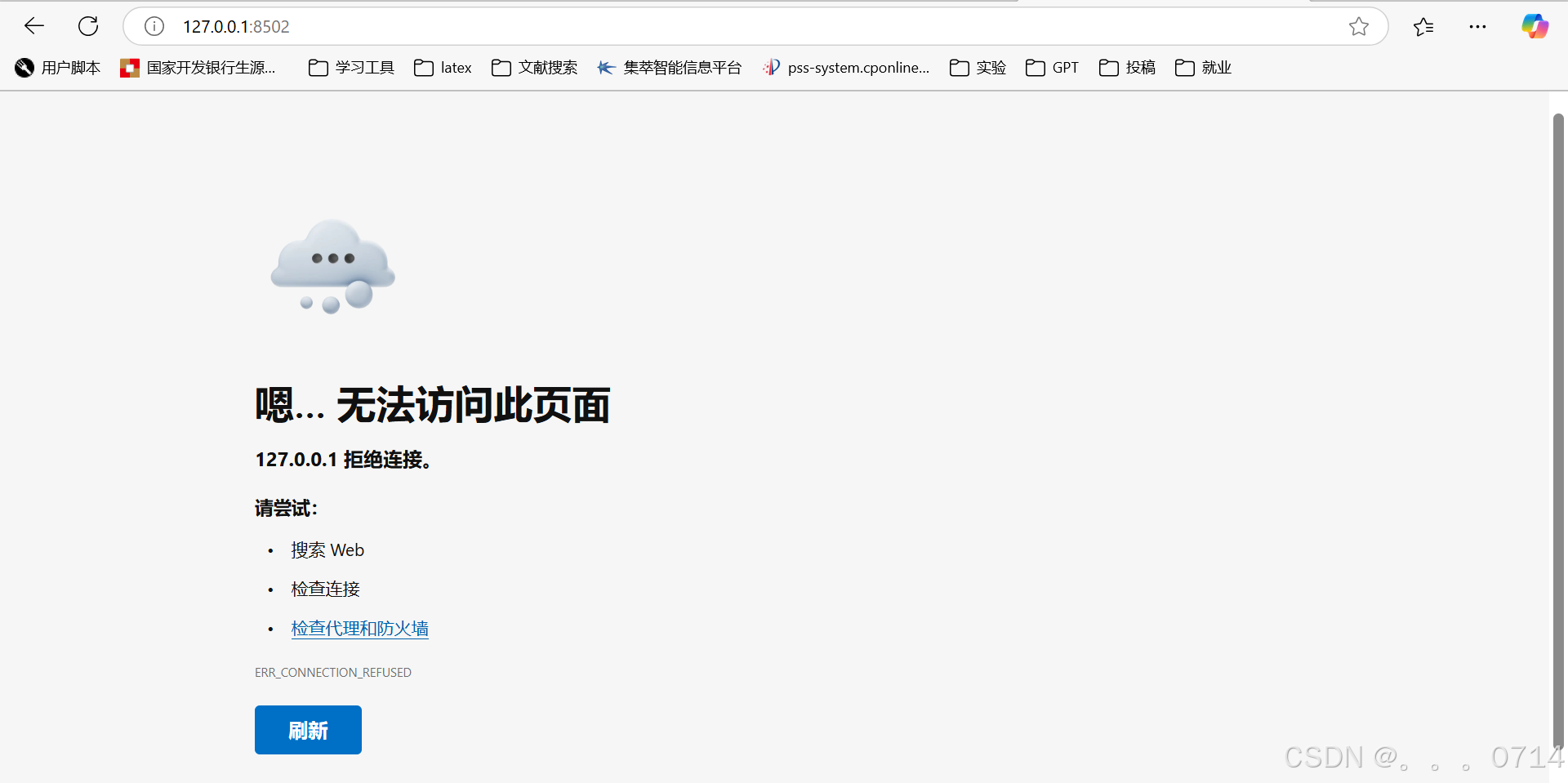
Task: Click the back navigation arrow
Action: pos(33,25)
